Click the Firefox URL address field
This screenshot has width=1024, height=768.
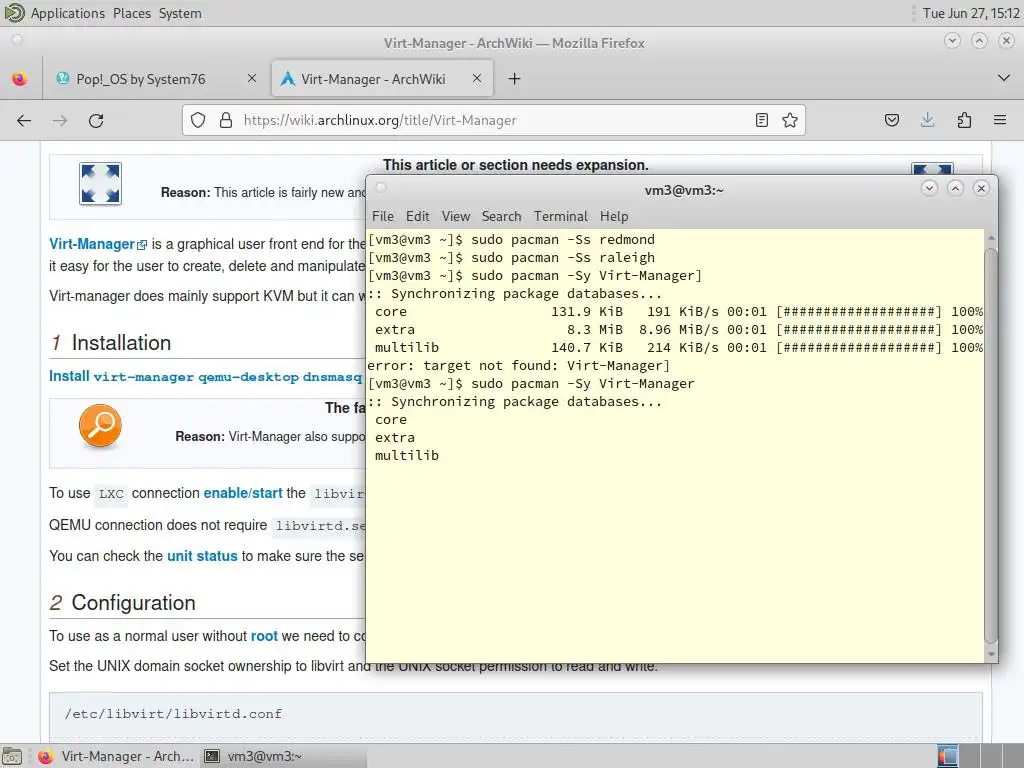[x=496, y=120]
